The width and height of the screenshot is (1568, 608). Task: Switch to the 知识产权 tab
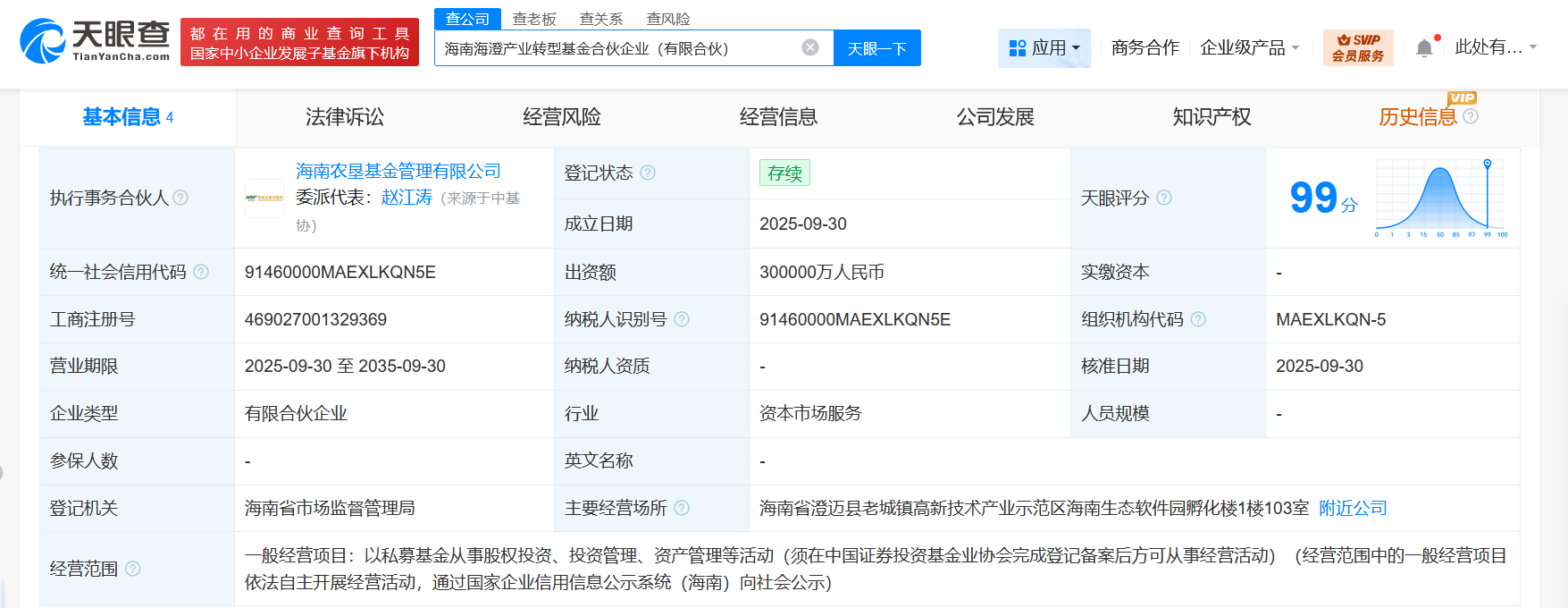[x=1211, y=117]
